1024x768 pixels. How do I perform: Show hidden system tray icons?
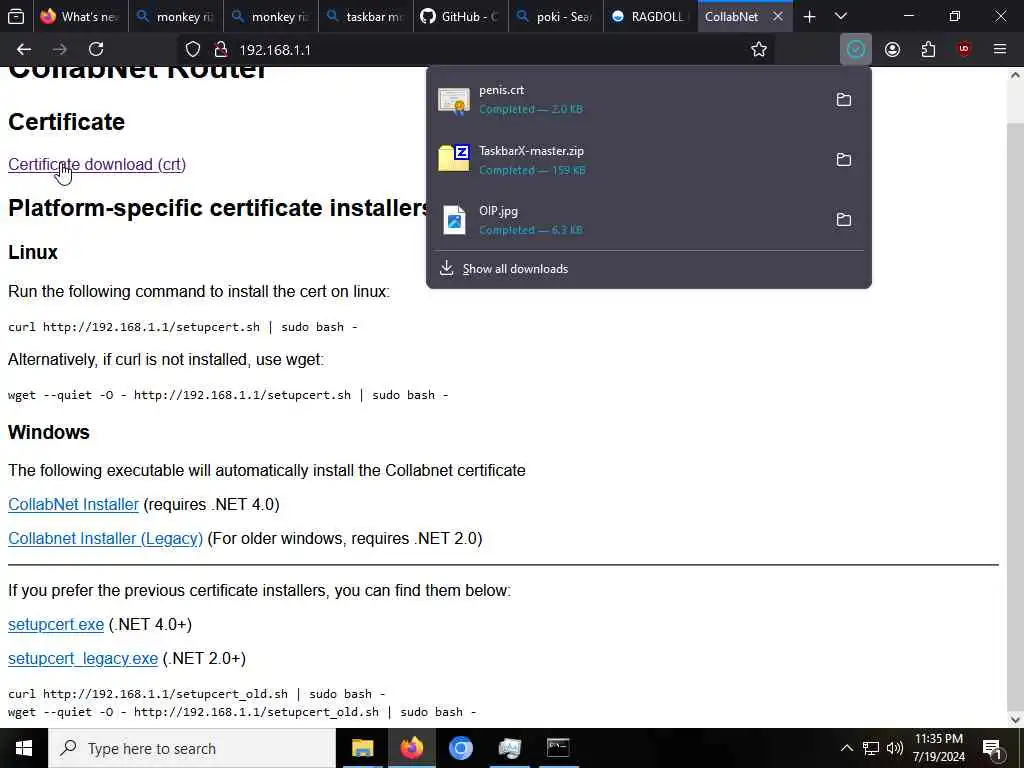(846, 748)
